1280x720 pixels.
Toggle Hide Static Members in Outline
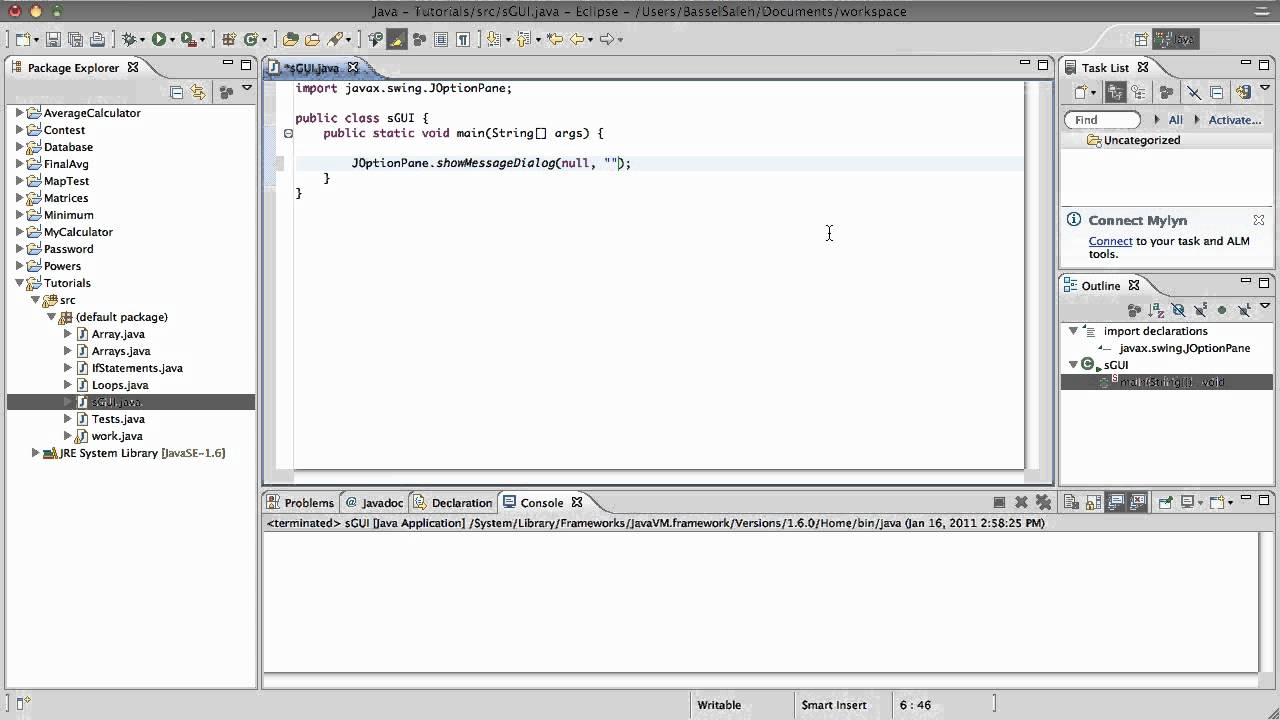click(x=1200, y=311)
